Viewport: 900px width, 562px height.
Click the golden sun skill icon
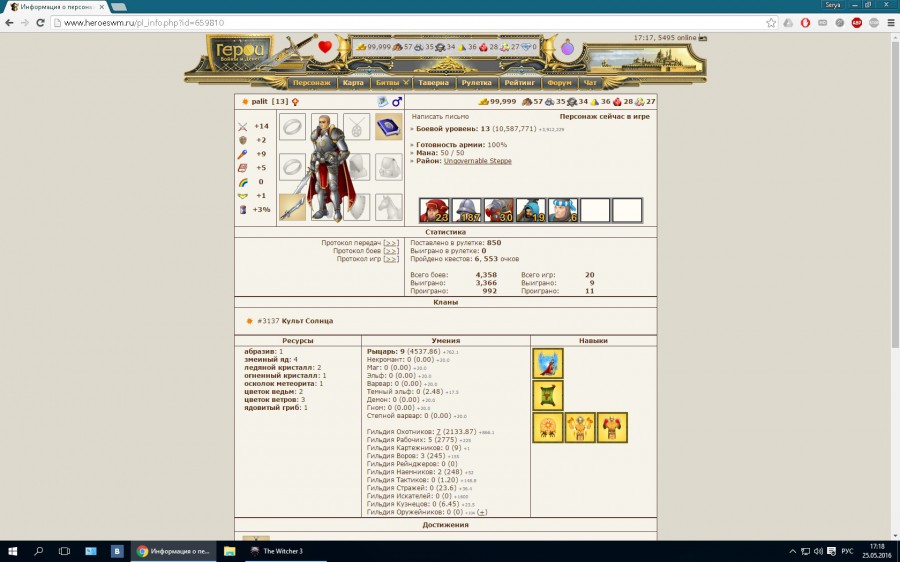click(548, 428)
